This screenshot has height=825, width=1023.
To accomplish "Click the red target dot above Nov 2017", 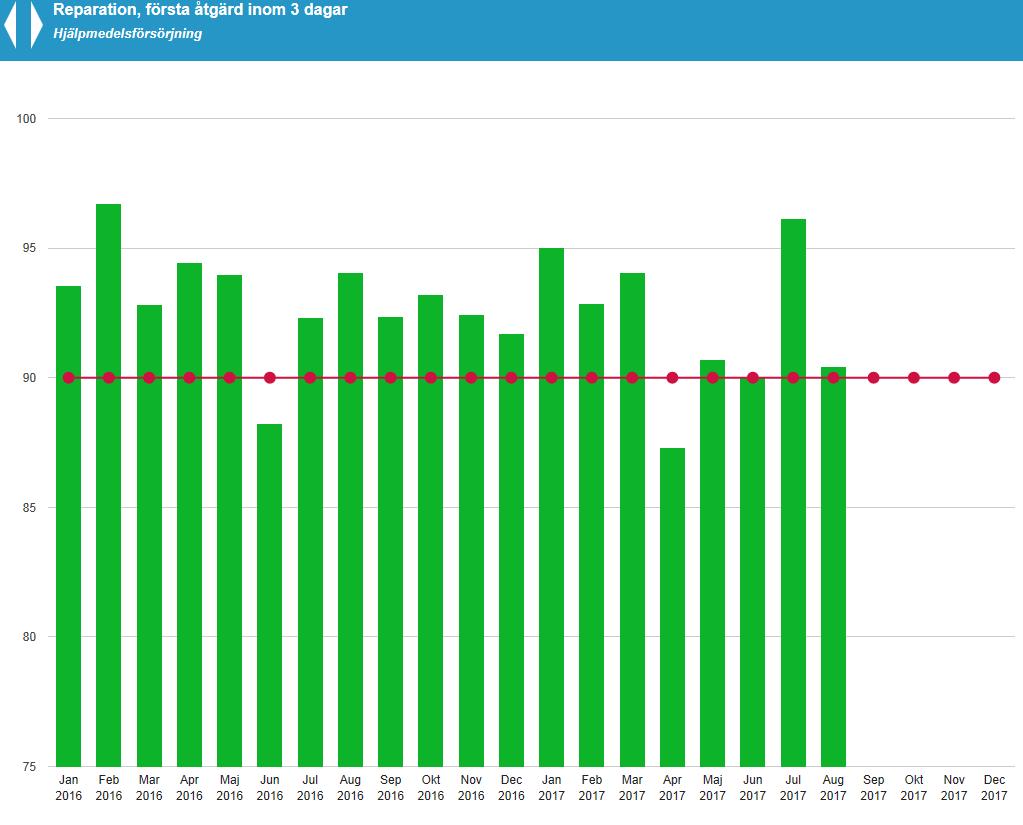I will [954, 378].
